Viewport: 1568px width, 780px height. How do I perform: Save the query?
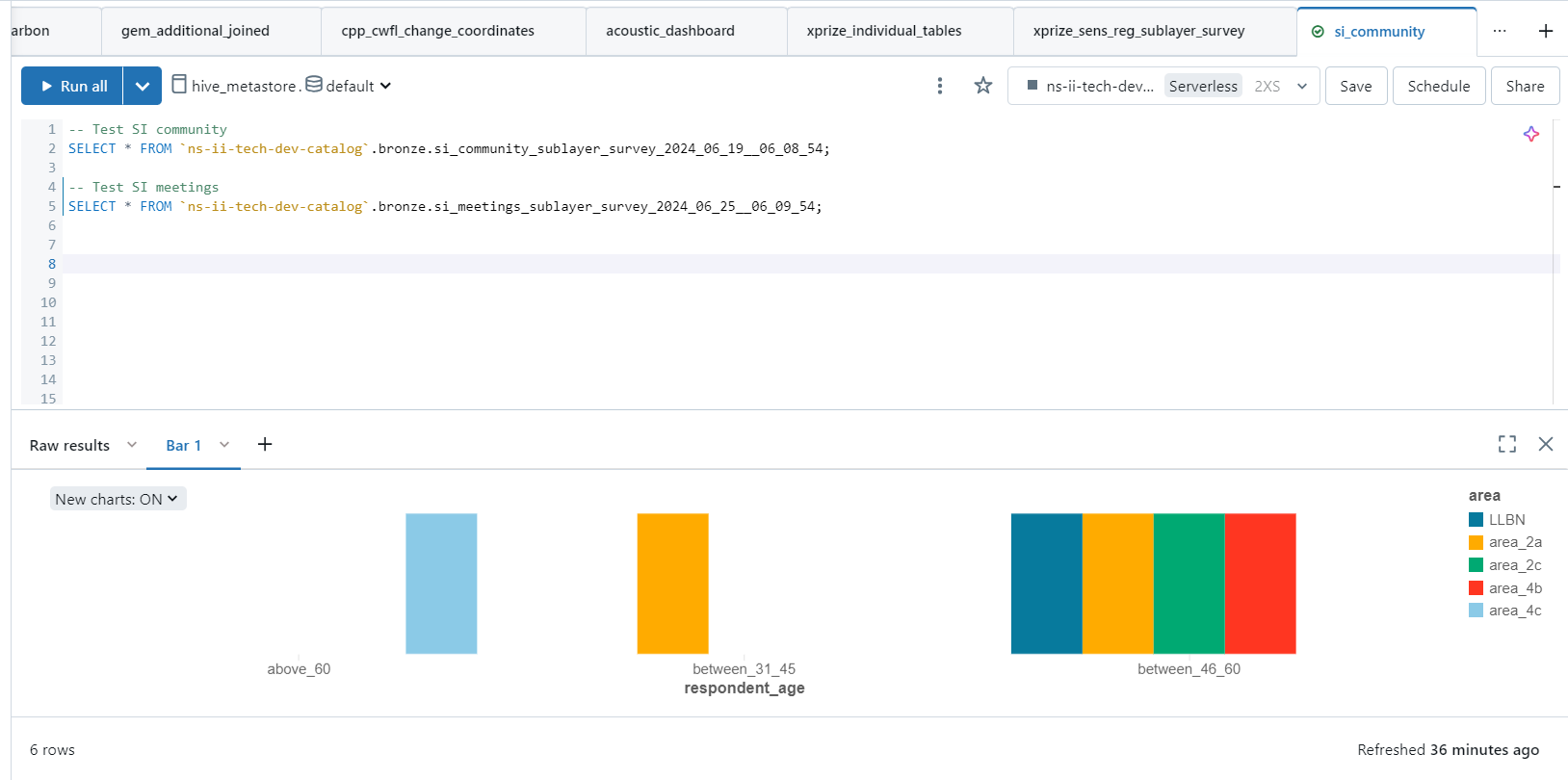[1356, 86]
